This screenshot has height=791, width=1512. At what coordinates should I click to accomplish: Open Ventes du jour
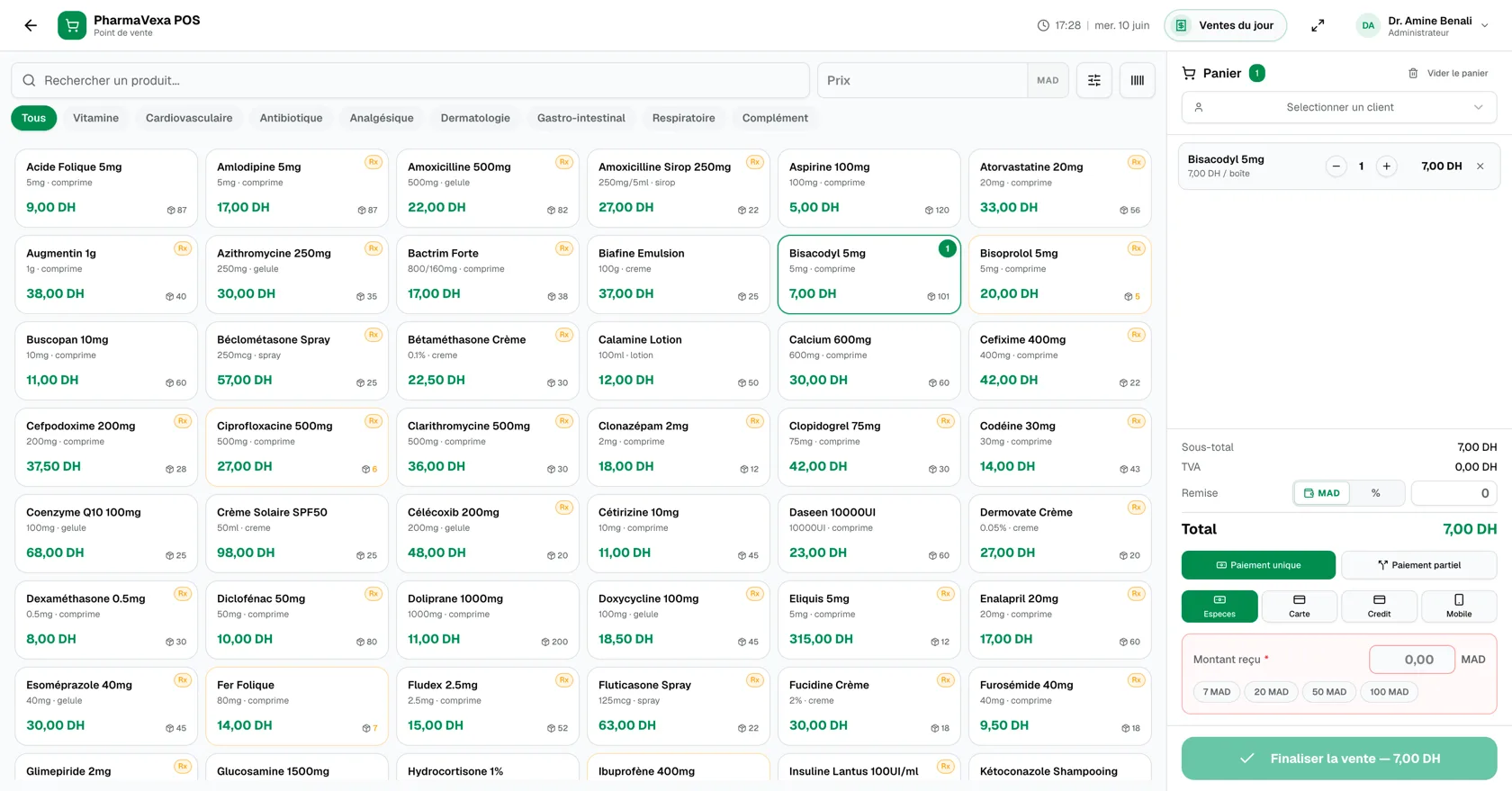(x=1225, y=25)
